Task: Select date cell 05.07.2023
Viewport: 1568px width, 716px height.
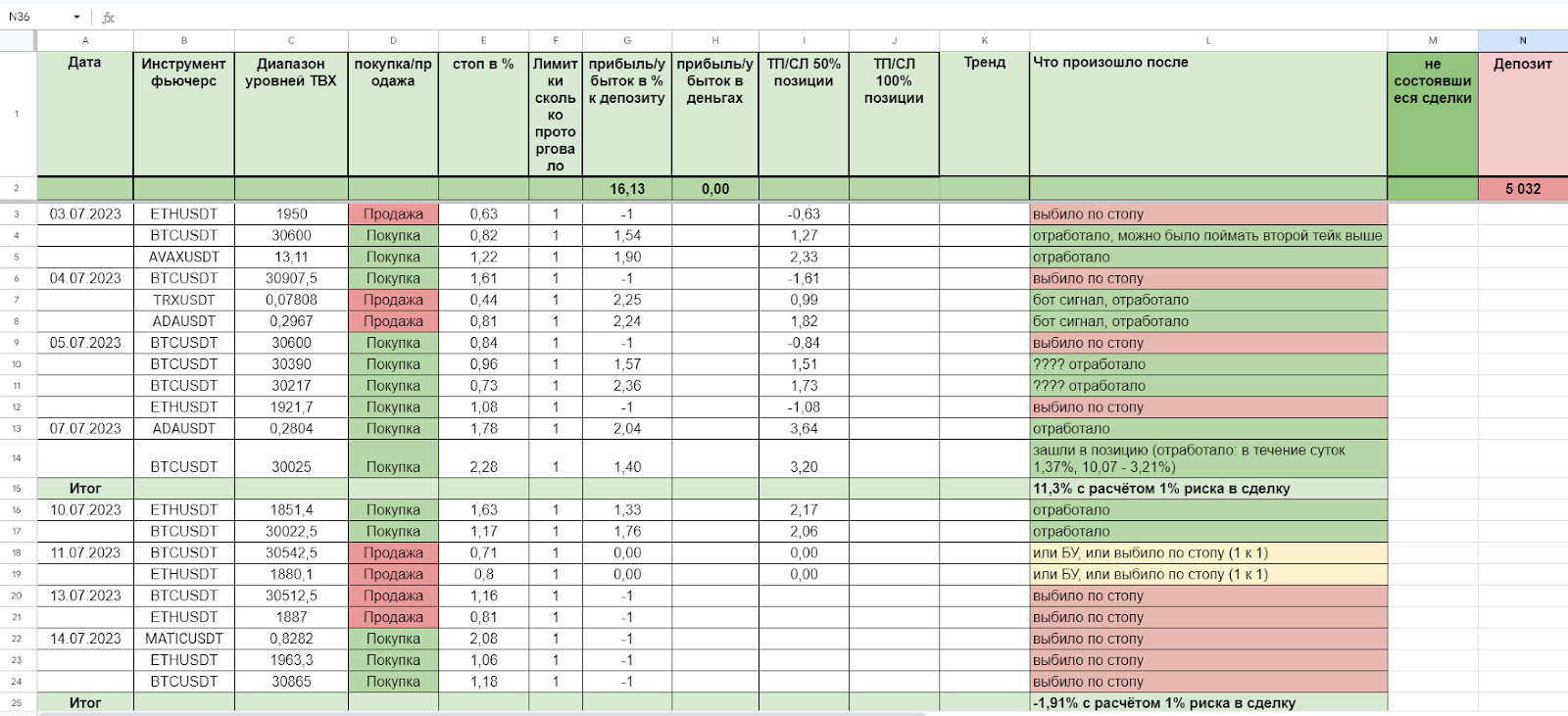Action: [x=85, y=343]
